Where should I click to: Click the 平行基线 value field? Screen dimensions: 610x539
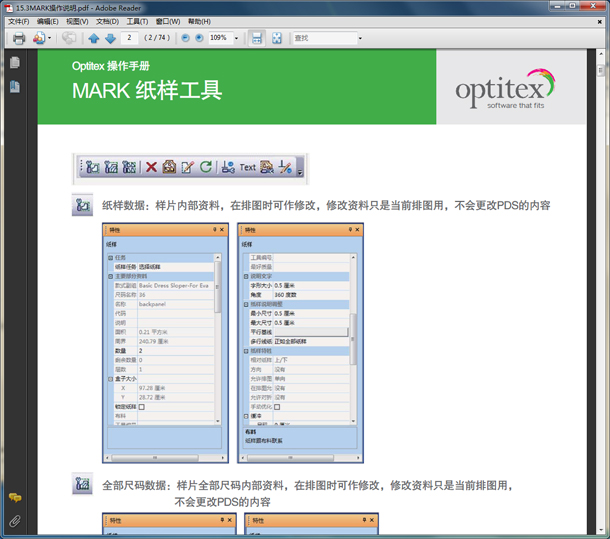(x=311, y=332)
